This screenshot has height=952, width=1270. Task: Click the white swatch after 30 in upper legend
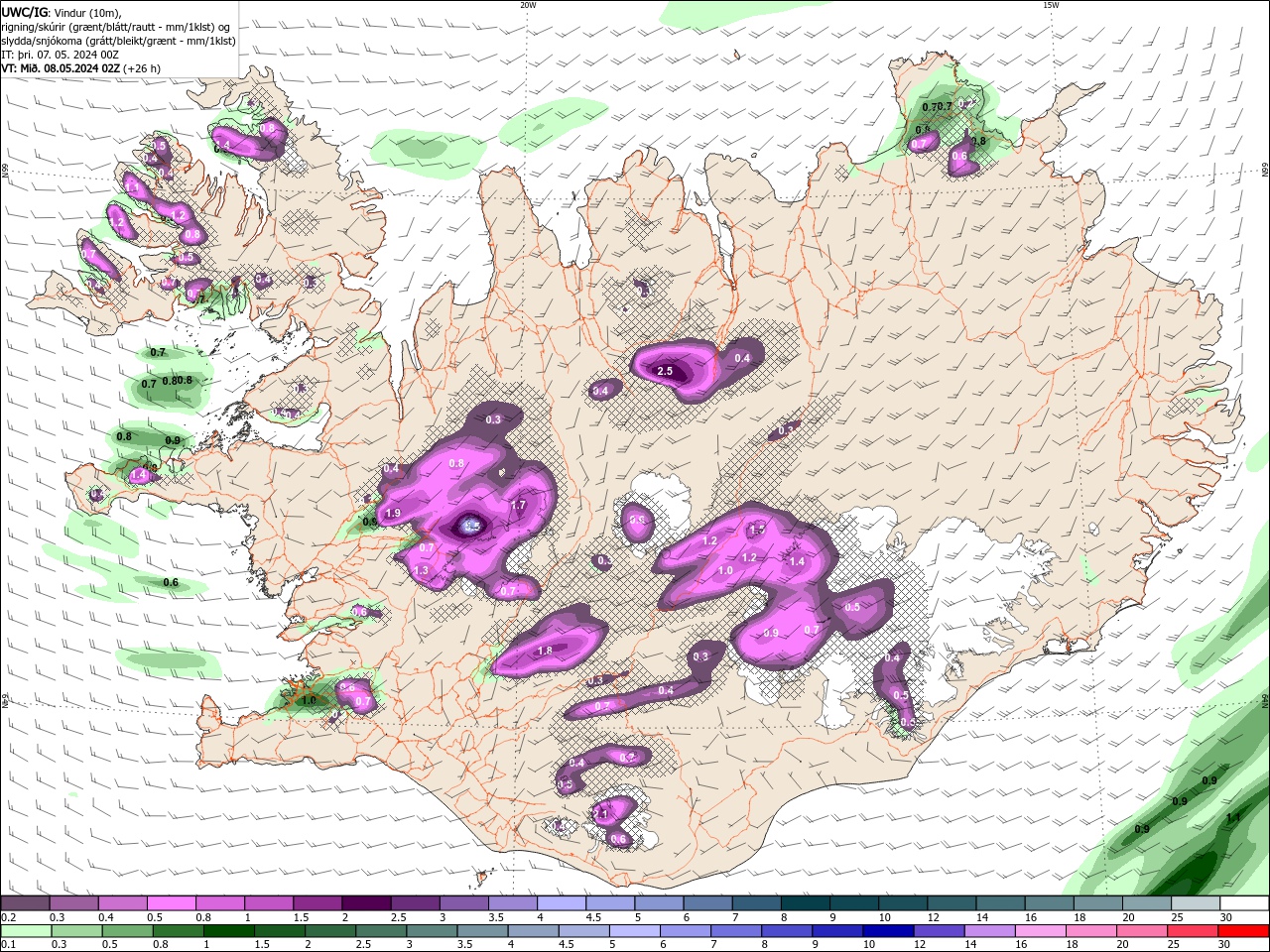(x=1244, y=903)
